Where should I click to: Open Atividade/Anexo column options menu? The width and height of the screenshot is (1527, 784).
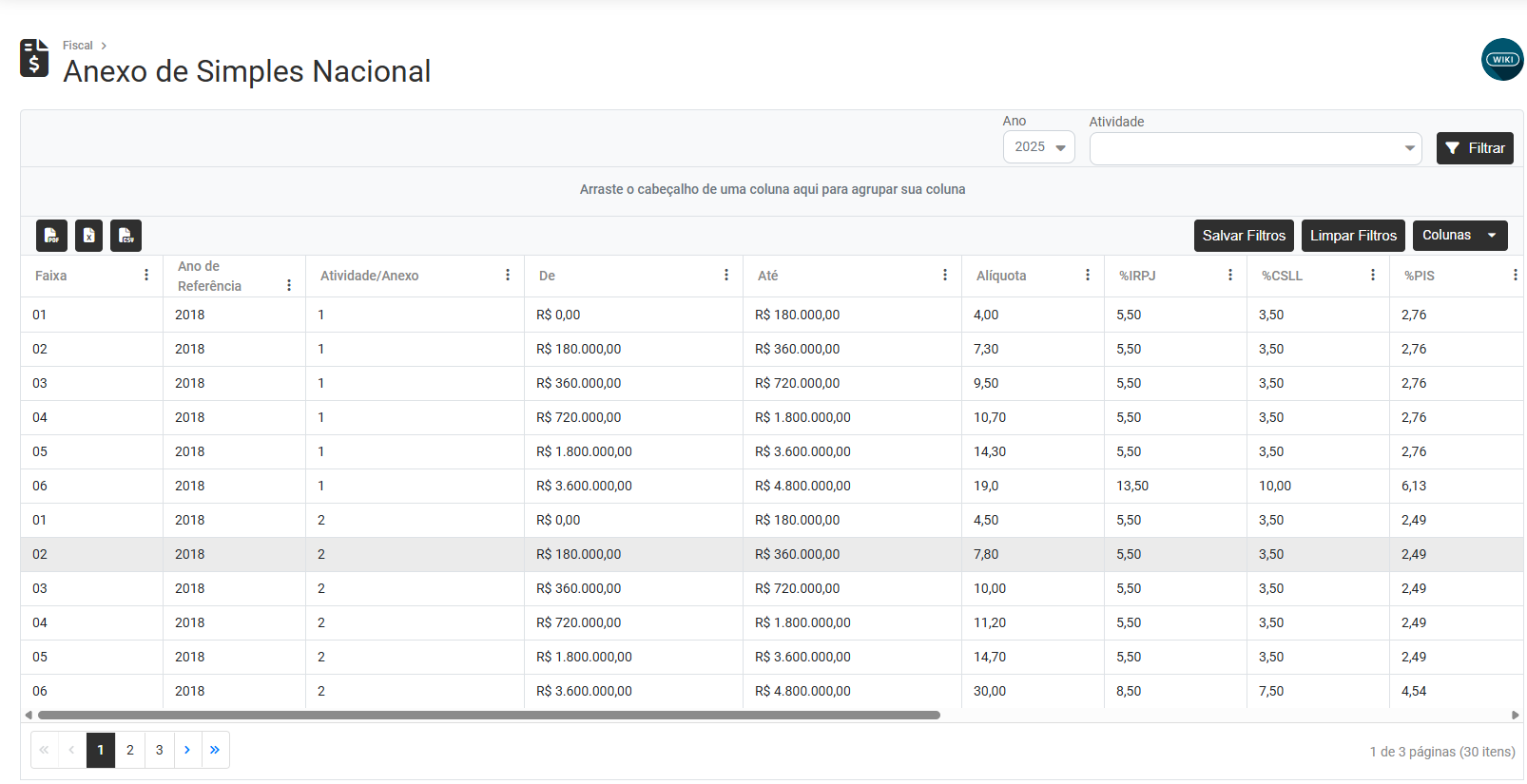point(508,275)
